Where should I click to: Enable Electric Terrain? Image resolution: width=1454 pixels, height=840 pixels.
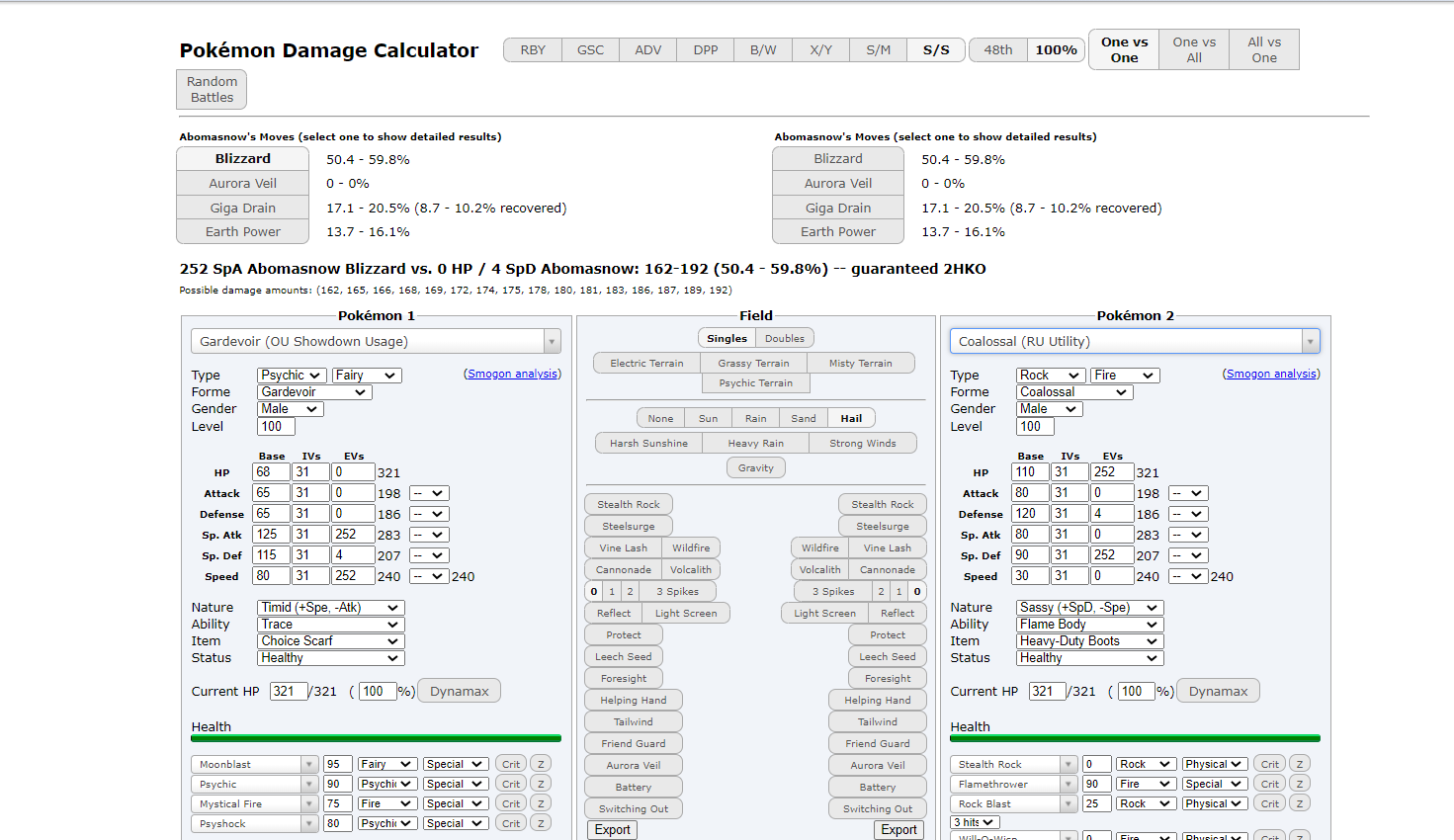[646, 363]
